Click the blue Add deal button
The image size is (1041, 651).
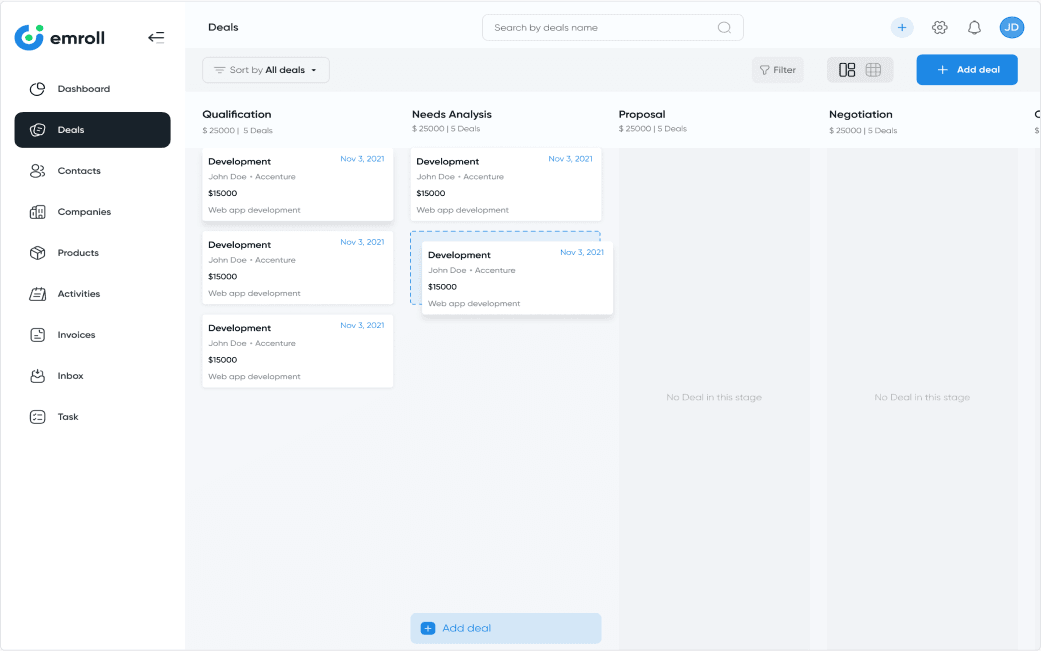[966, 69]
